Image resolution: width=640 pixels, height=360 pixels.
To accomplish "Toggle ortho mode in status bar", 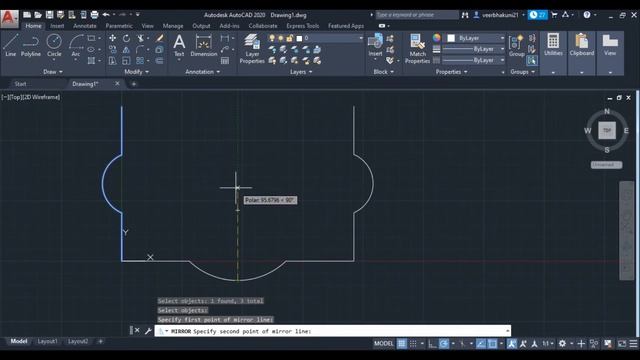I will [x=432, y=344].
